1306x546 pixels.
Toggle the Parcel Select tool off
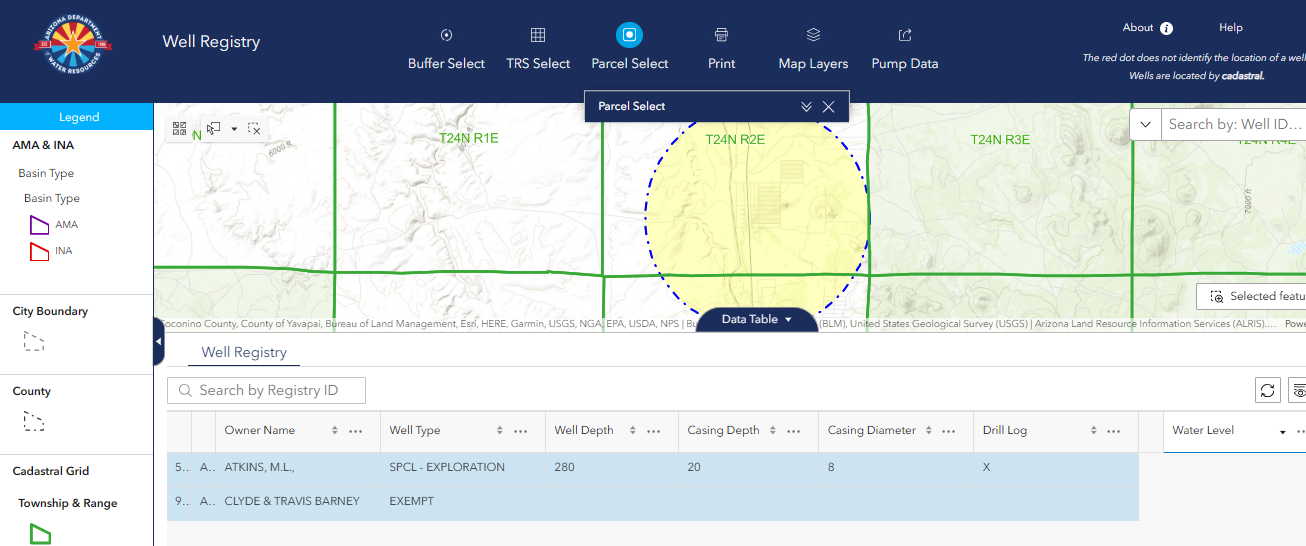pyautogui.click(x=629, y=36)
